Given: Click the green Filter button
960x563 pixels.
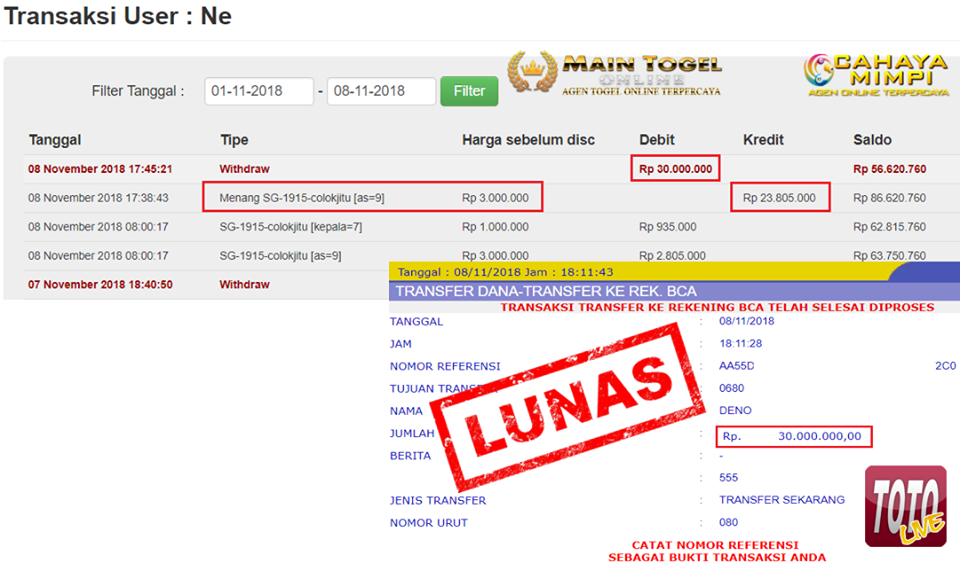Looking at the screenshot, I should pos(469,91).
